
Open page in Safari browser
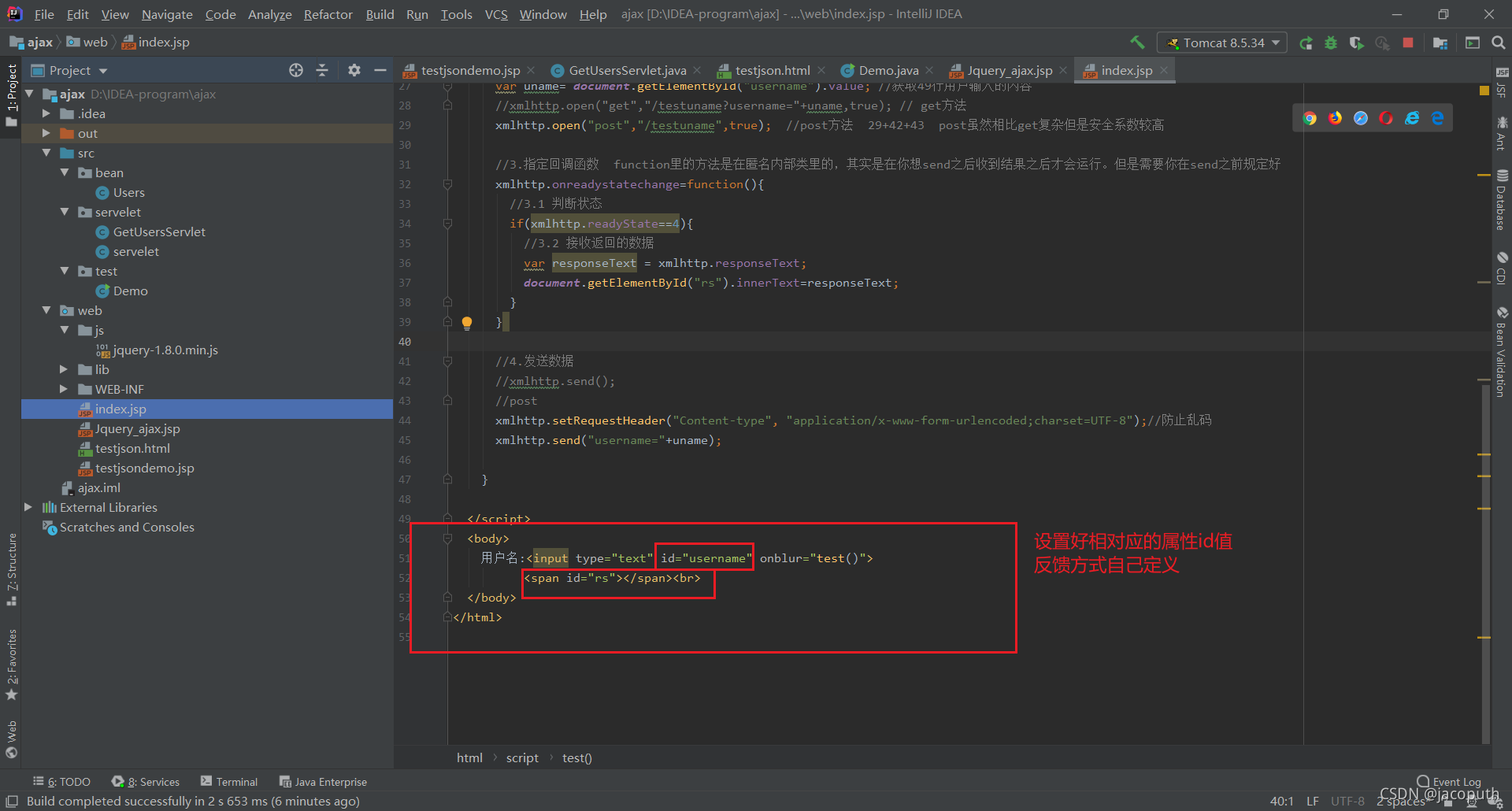coord(1361,118)
